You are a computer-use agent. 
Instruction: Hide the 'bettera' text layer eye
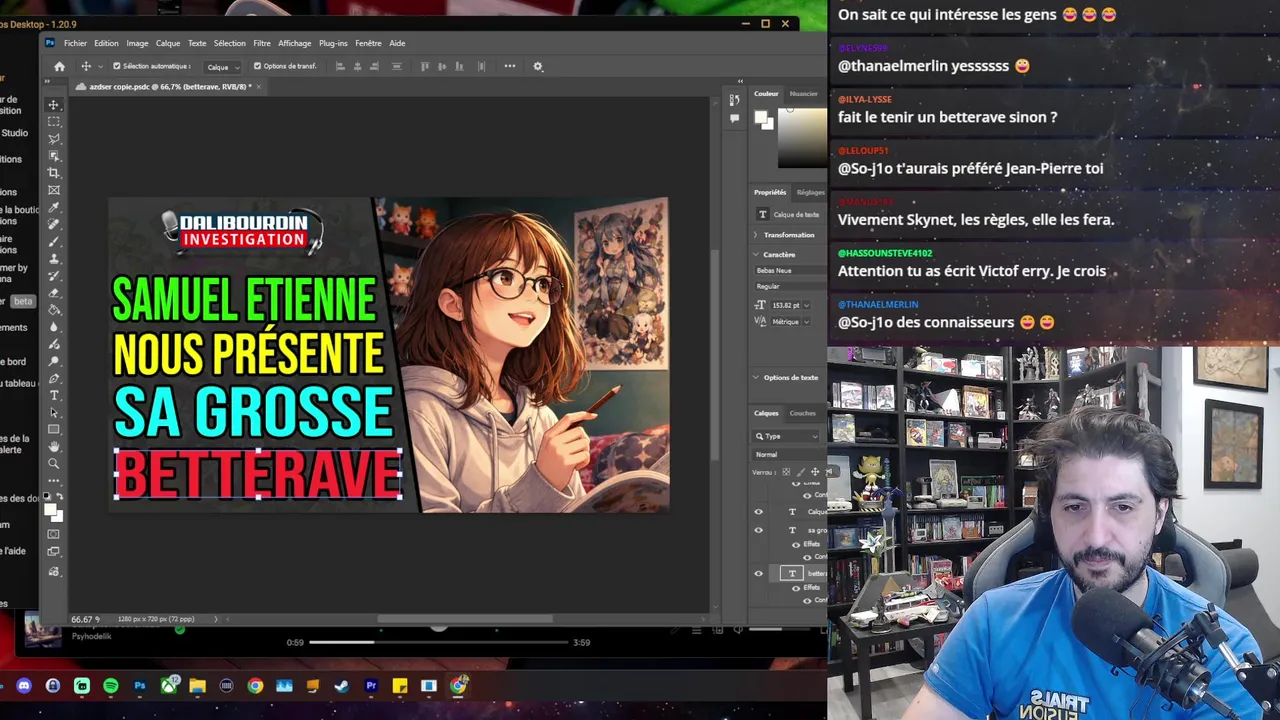click(758, 573)
